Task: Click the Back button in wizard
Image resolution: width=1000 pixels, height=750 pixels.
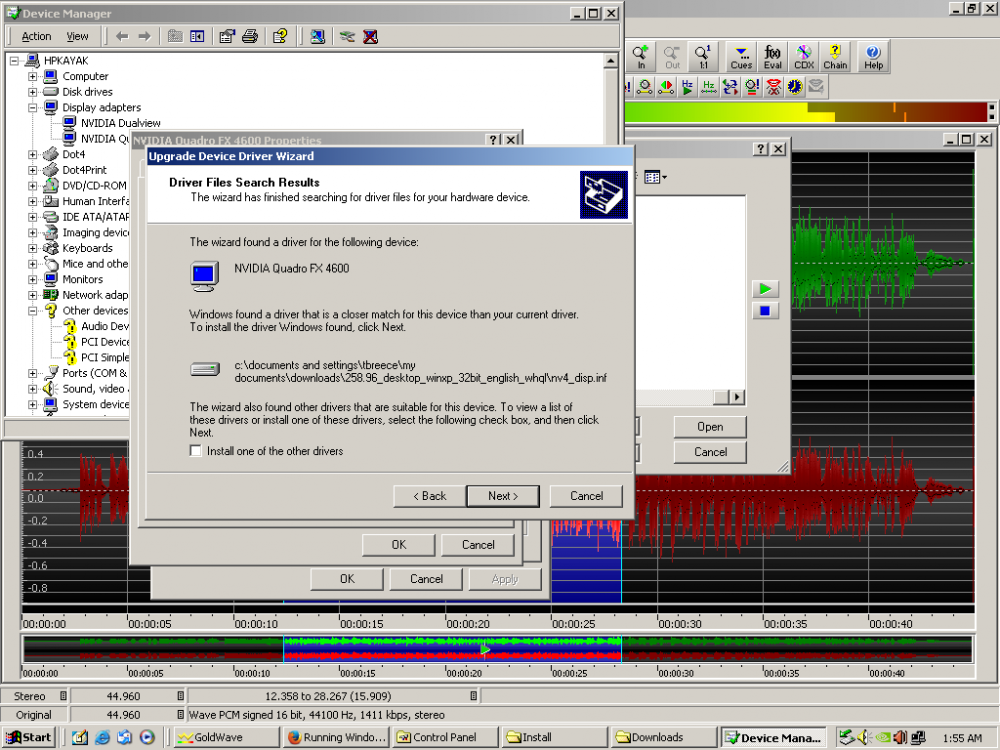Action: pos(428,496)
